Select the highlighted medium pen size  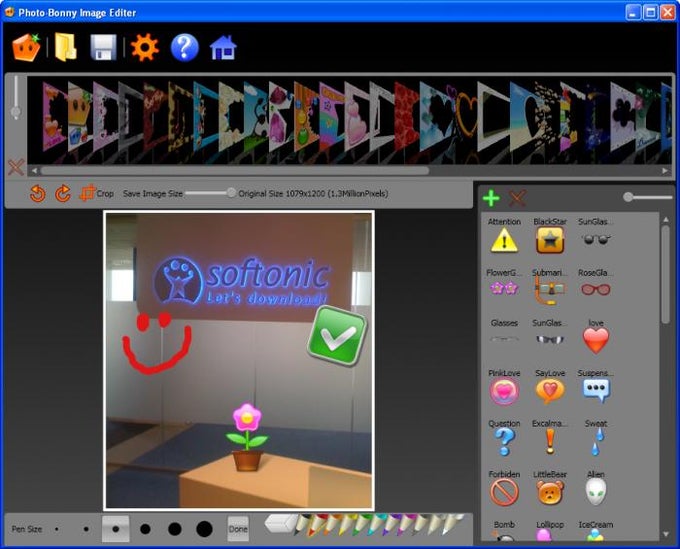[x=116, y=529]
